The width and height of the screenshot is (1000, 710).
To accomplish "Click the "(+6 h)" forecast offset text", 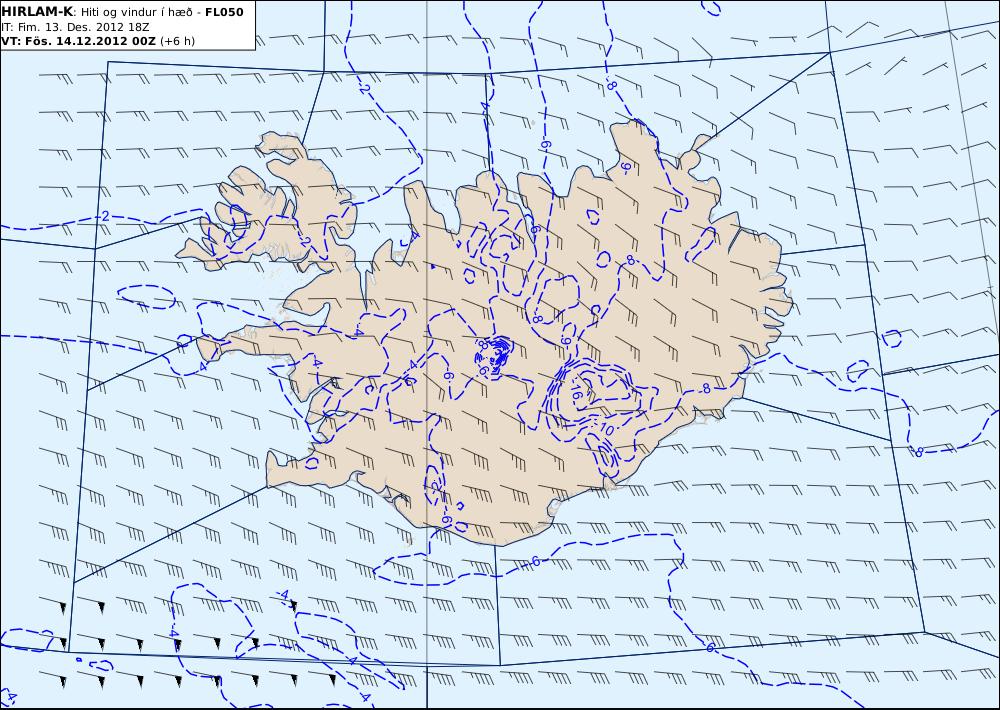I will 177,41.
